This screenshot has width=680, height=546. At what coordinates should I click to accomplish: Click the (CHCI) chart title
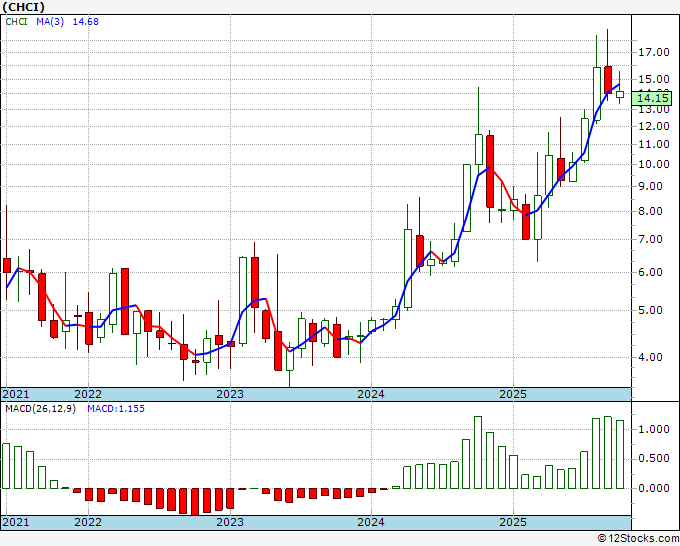pos(23,7)
